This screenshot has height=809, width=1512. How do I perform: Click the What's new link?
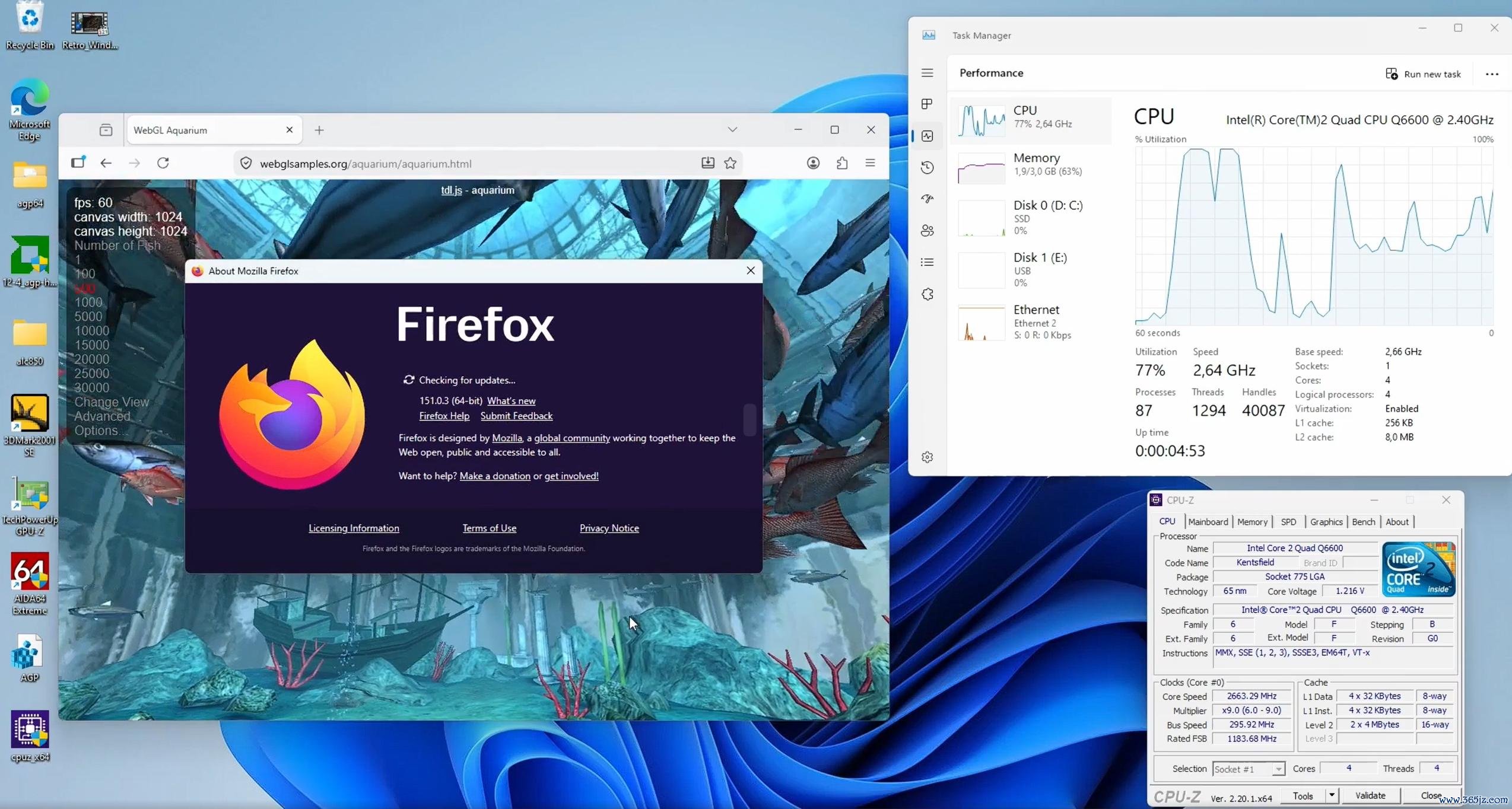click(512, 401)
